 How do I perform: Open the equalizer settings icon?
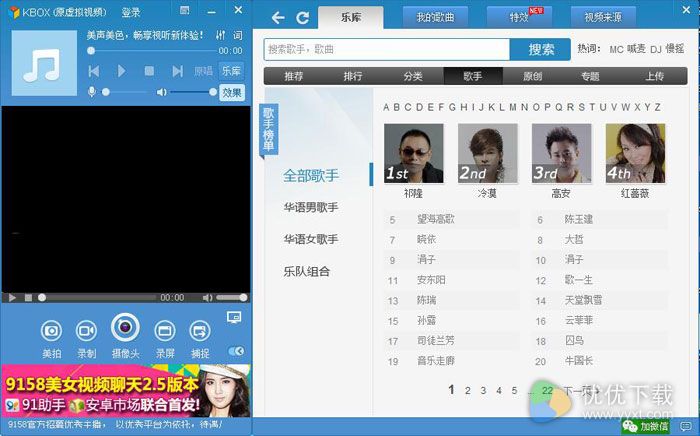pyautogui.click(x=220, y=35)
